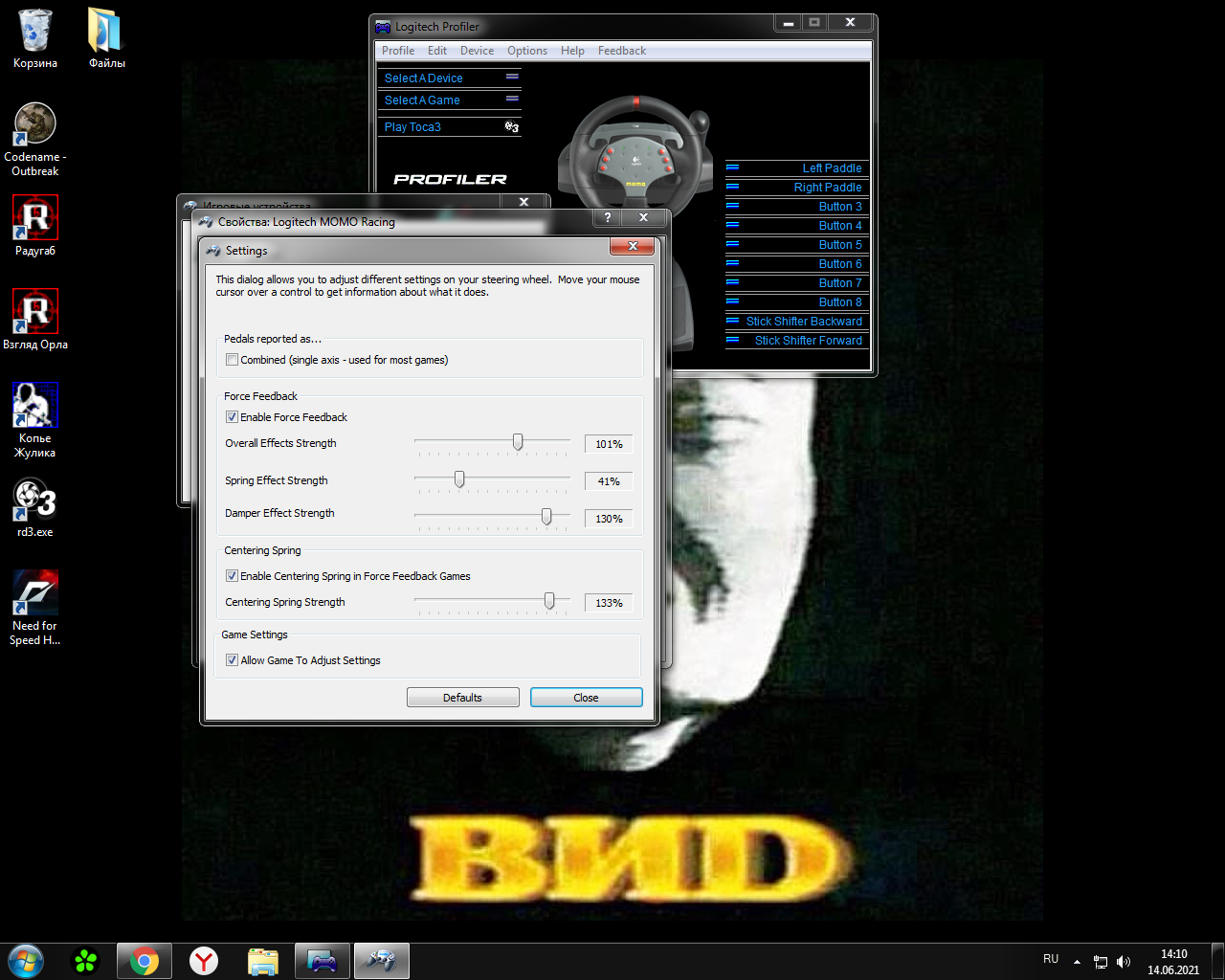The width and height of the screenshot is (1225, 980).
Task: Launch the Codename Outbreak shortcut
Action: [35, 124]
